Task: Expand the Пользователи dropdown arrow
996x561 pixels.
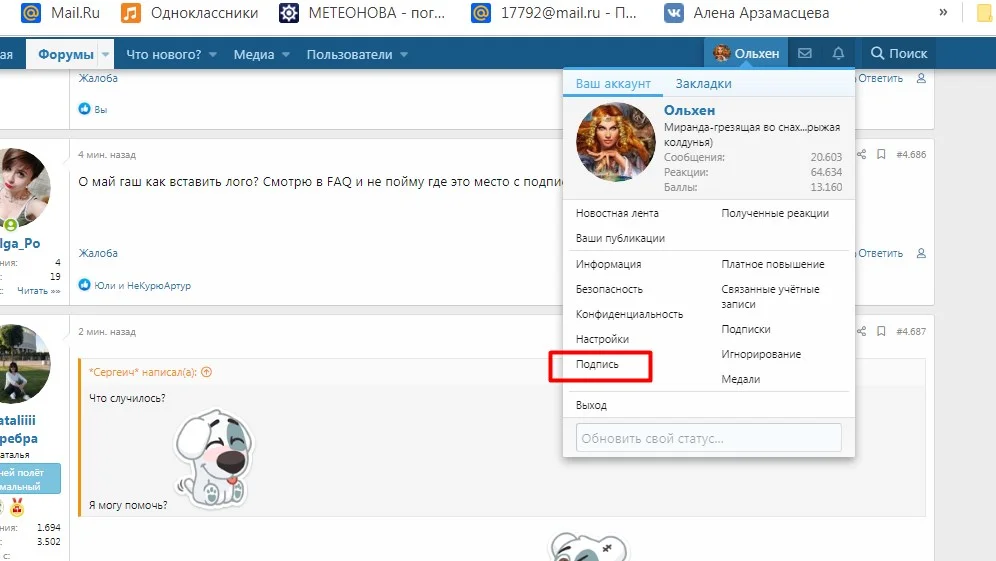Action: tap(404, 55)
